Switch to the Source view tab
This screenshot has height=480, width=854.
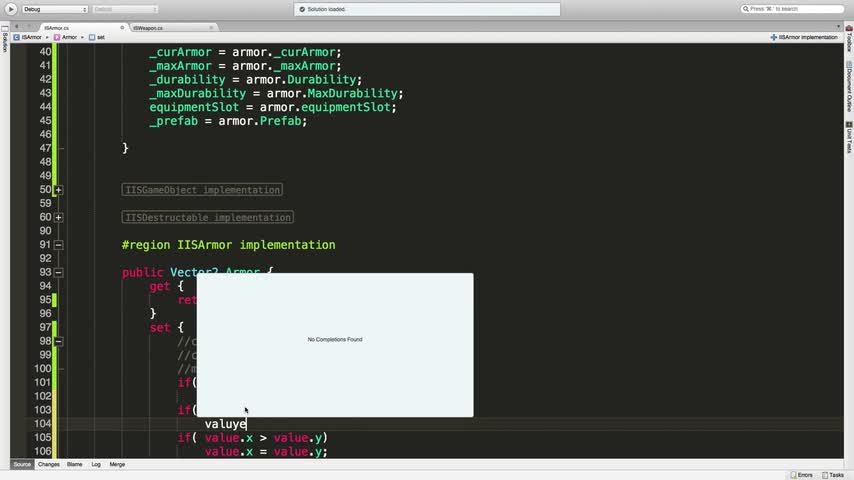pyautogui.click(x=22, y=465)
